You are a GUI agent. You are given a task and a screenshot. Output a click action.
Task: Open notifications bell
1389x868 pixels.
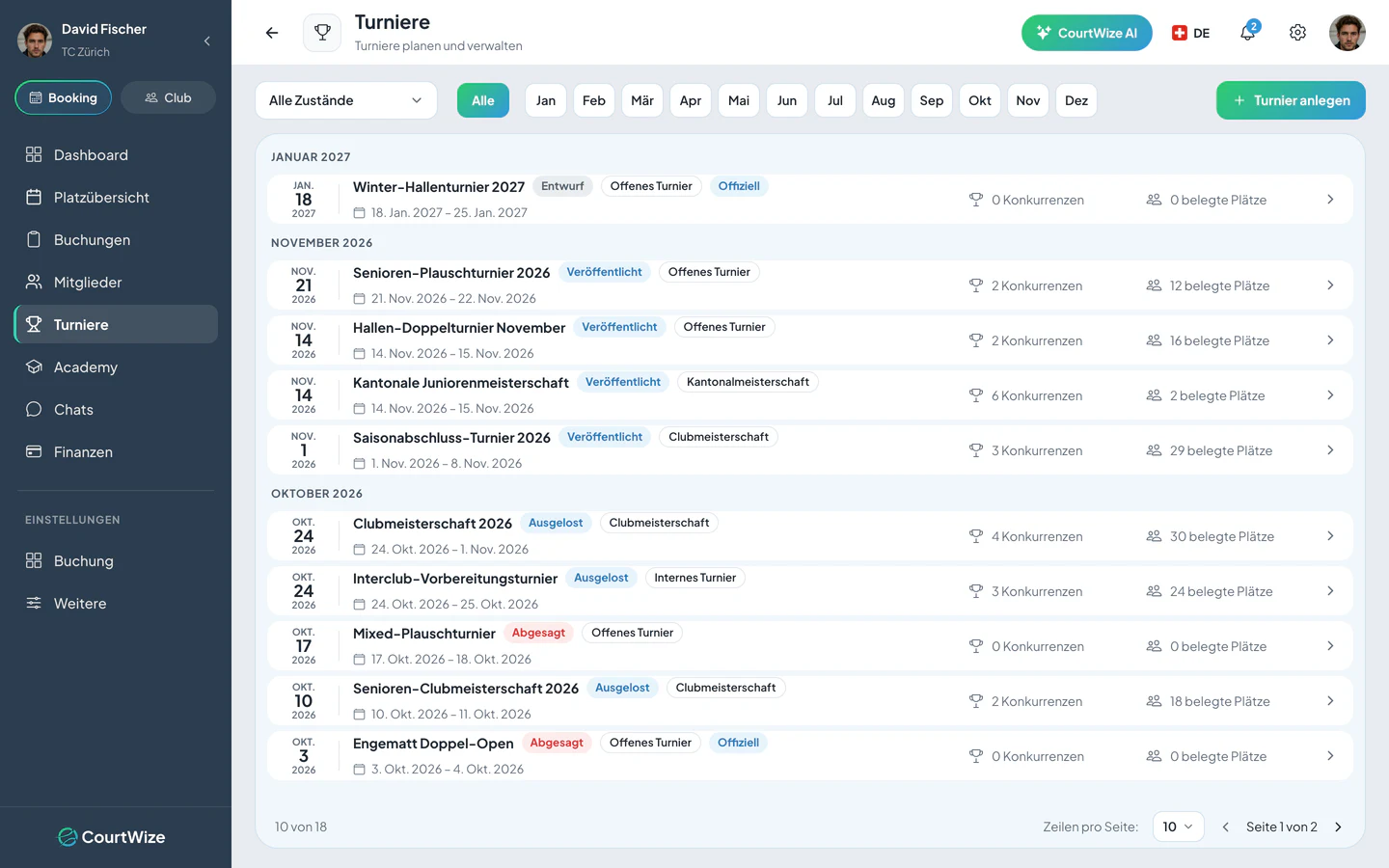click(x=1248, y=33)
